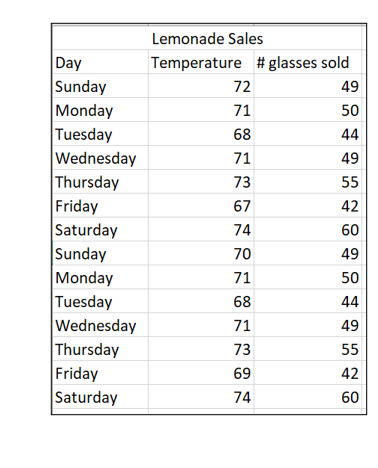This screenshot has width=378, height=468.
Task: Select the second Wednesday day cell
Action: 100,325
